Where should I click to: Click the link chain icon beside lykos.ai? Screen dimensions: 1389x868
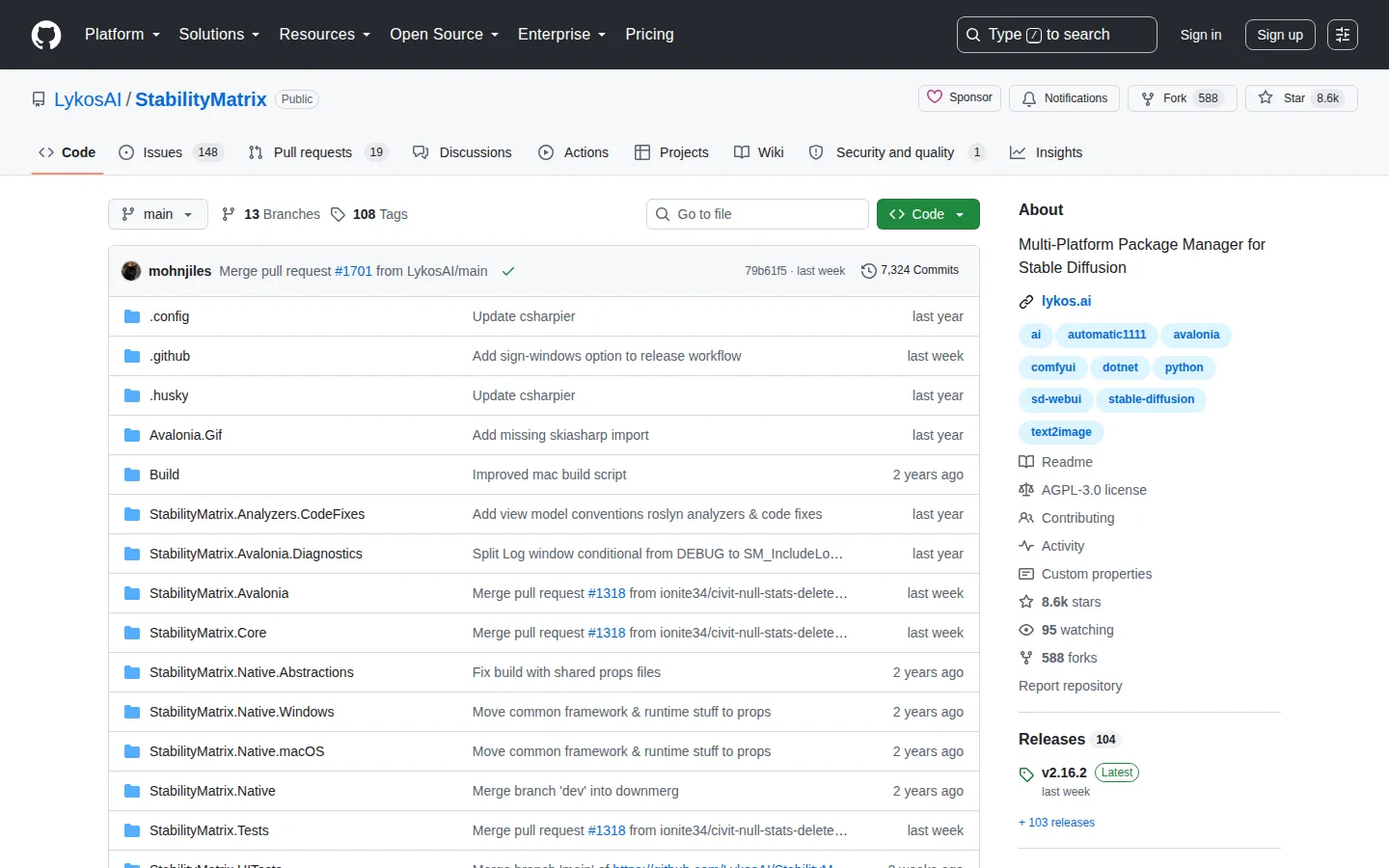pyautogui.click(x=1026, y=302)
